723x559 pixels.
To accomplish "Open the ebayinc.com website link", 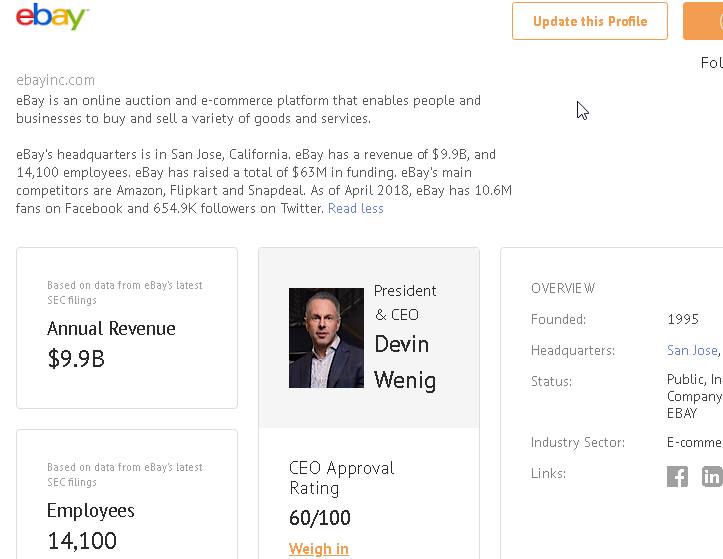I will (x=56, y=80).
